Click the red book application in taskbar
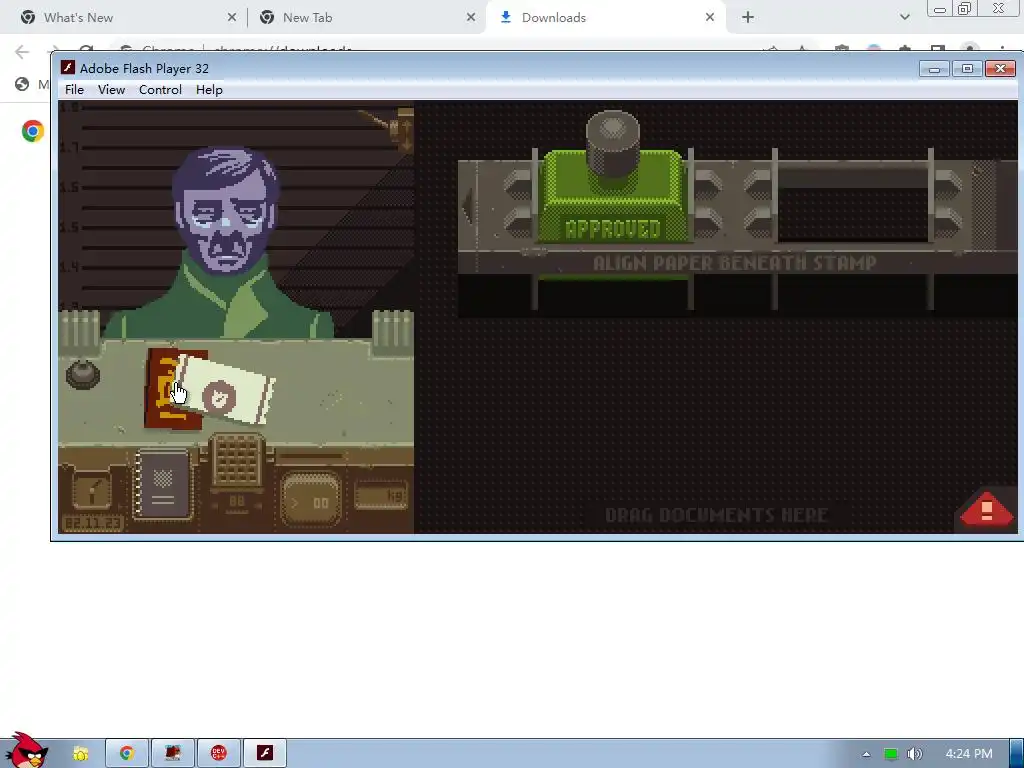 click(x=173, y=754)
